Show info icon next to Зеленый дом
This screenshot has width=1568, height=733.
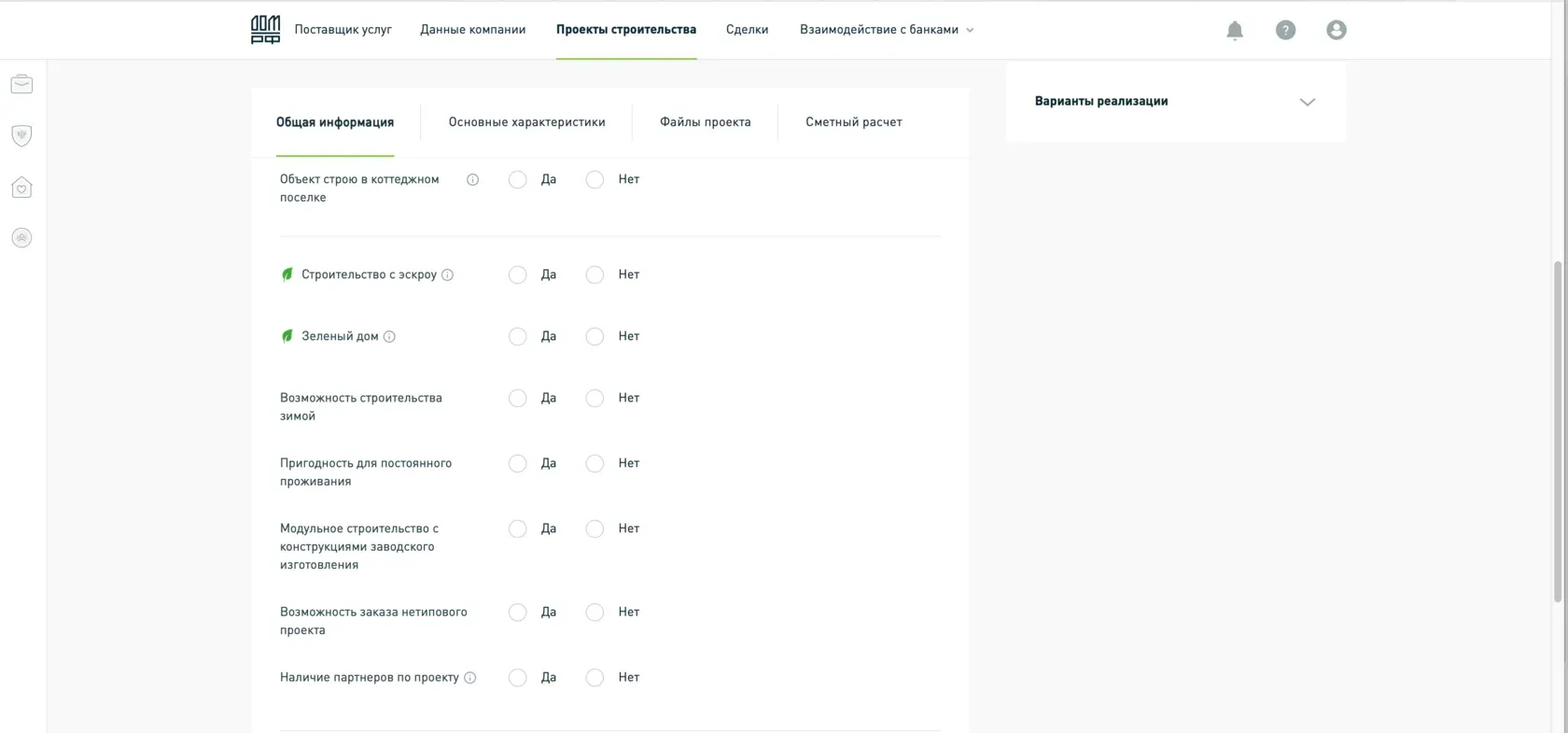click(389, 337)
